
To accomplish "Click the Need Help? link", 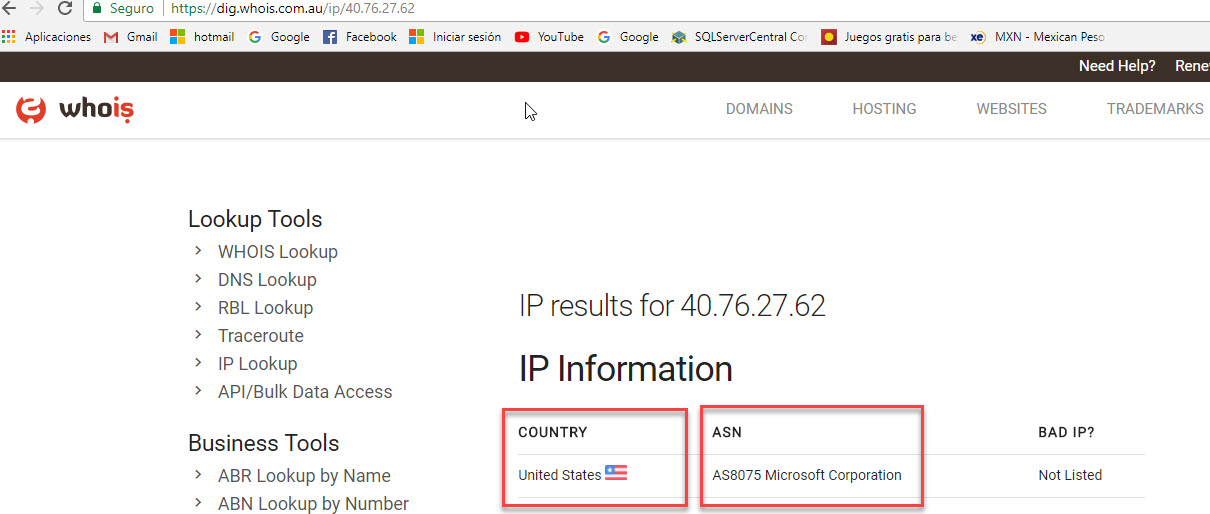I will coord(1117,66).
